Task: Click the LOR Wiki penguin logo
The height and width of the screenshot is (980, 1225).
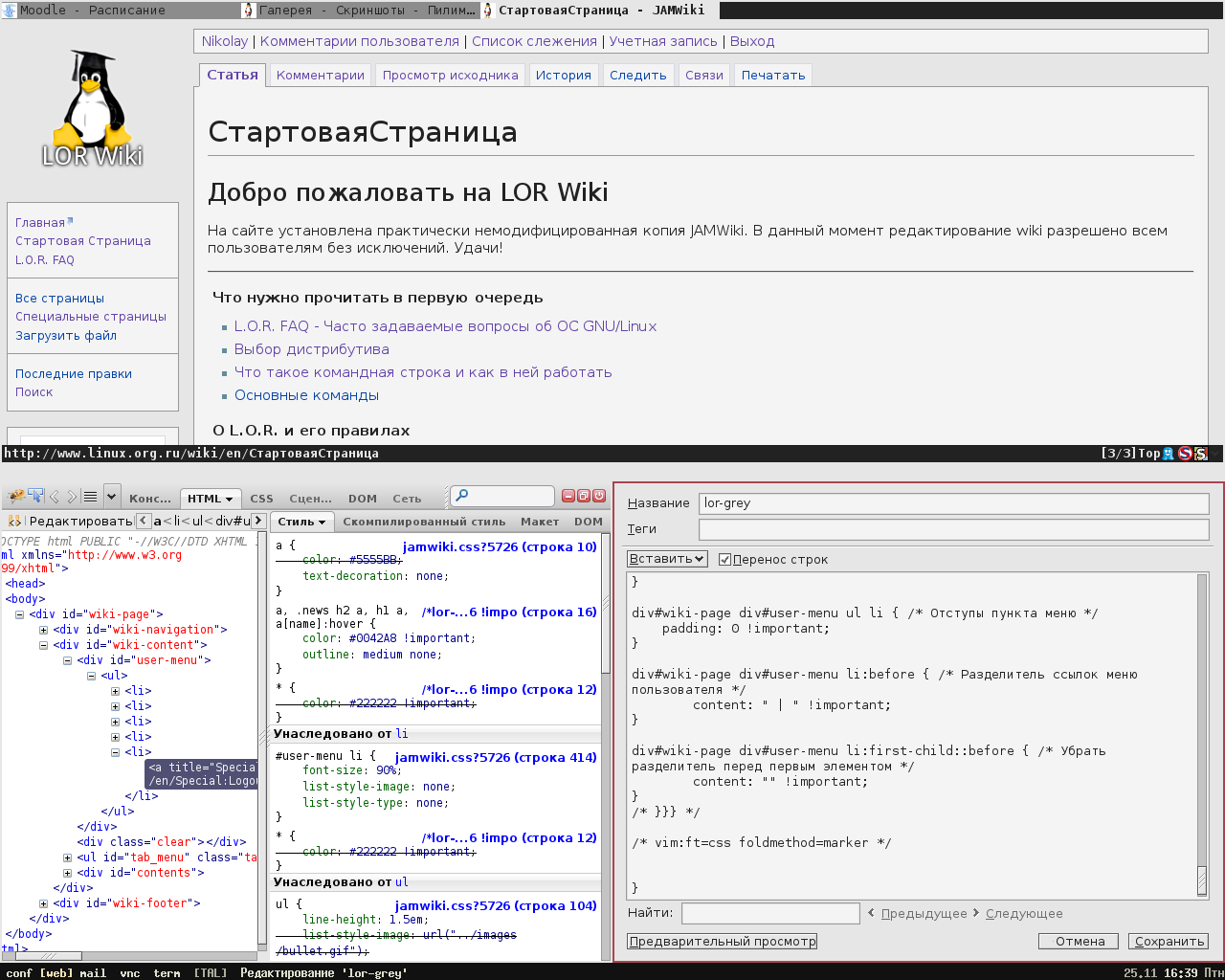Action: (x=92, y=110)
